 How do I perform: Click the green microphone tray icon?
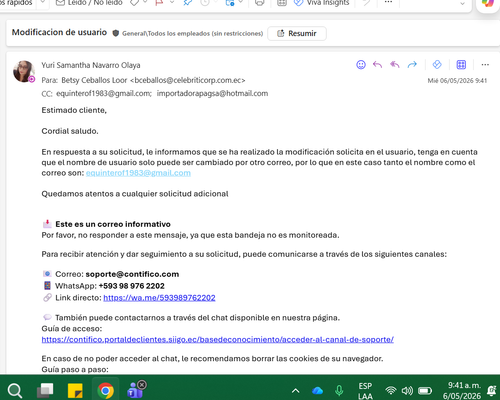[339, 390]
